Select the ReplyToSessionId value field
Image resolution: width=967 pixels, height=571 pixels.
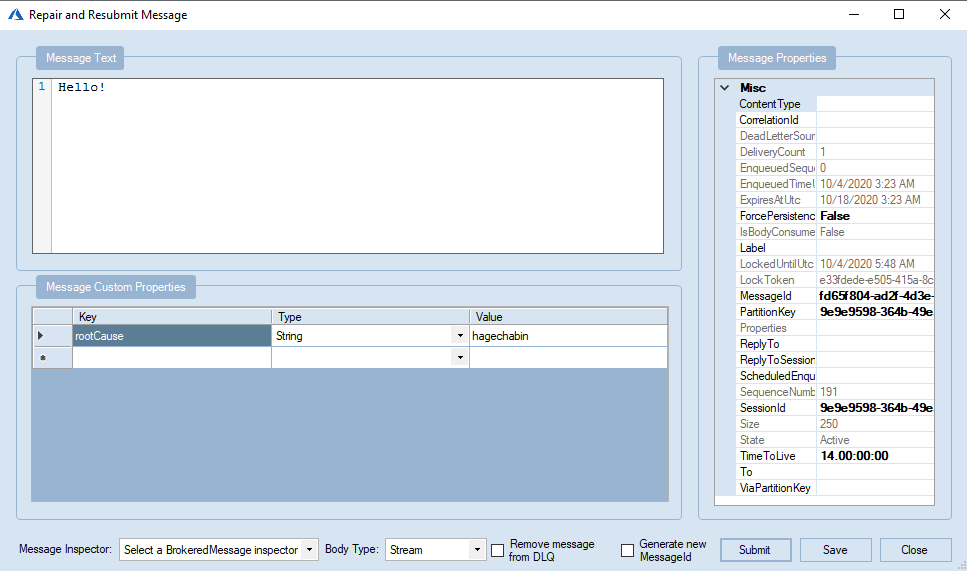(875, 360)
